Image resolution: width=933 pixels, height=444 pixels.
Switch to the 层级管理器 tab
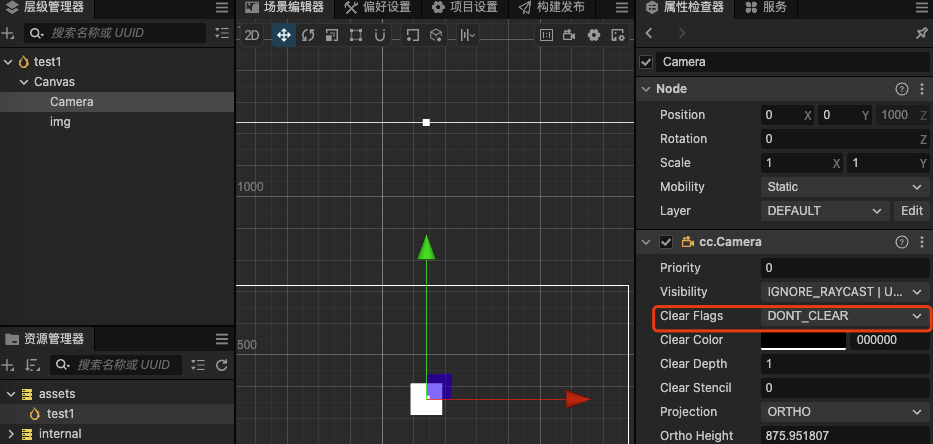[46, 8]
